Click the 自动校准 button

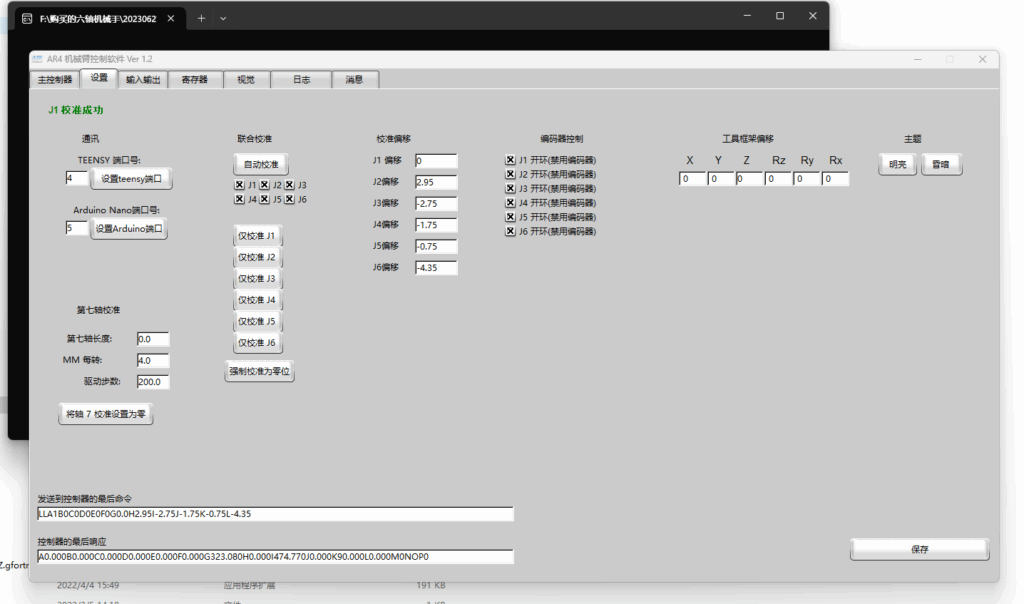[x=261, y=164]
